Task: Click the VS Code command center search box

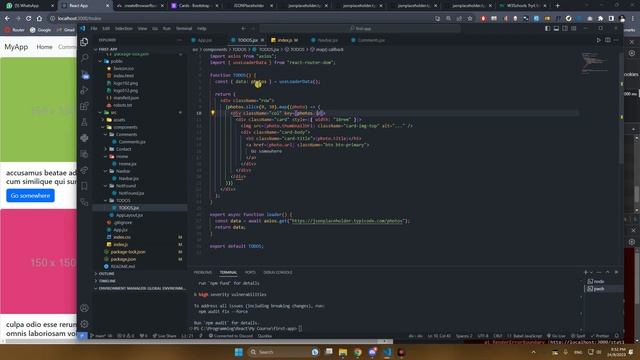Action: [360, 29]
